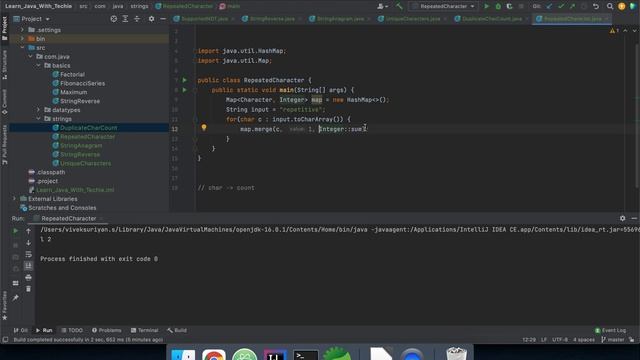Open the StringAnagram.java editor tab
The height and width of the screenshot is (360, 640).
340,19
